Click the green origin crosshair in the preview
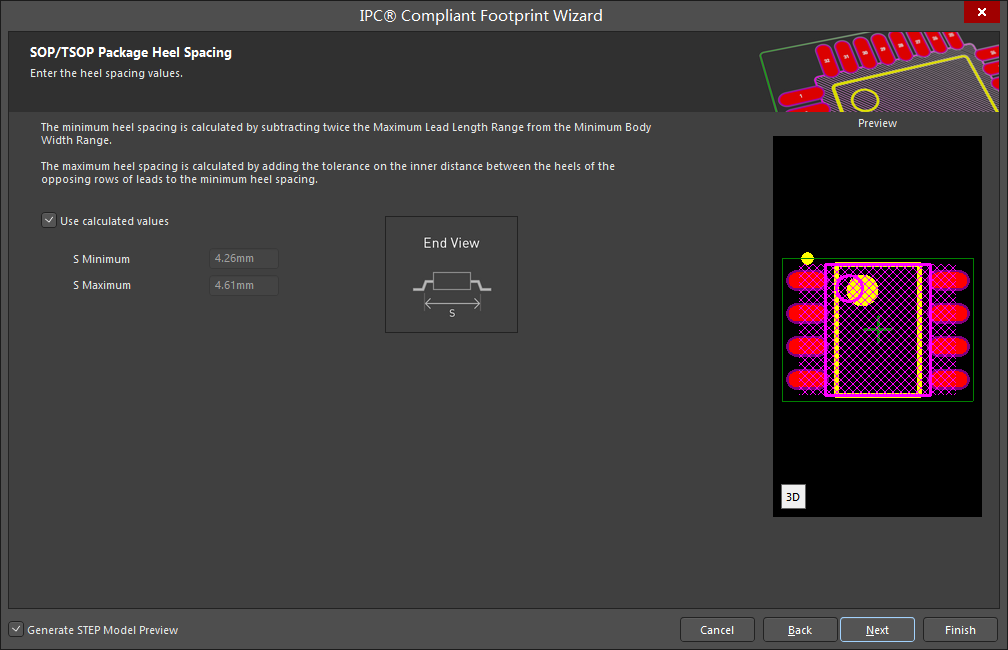The width and height of the screenshot is (1008, 650). pos(878,328)
